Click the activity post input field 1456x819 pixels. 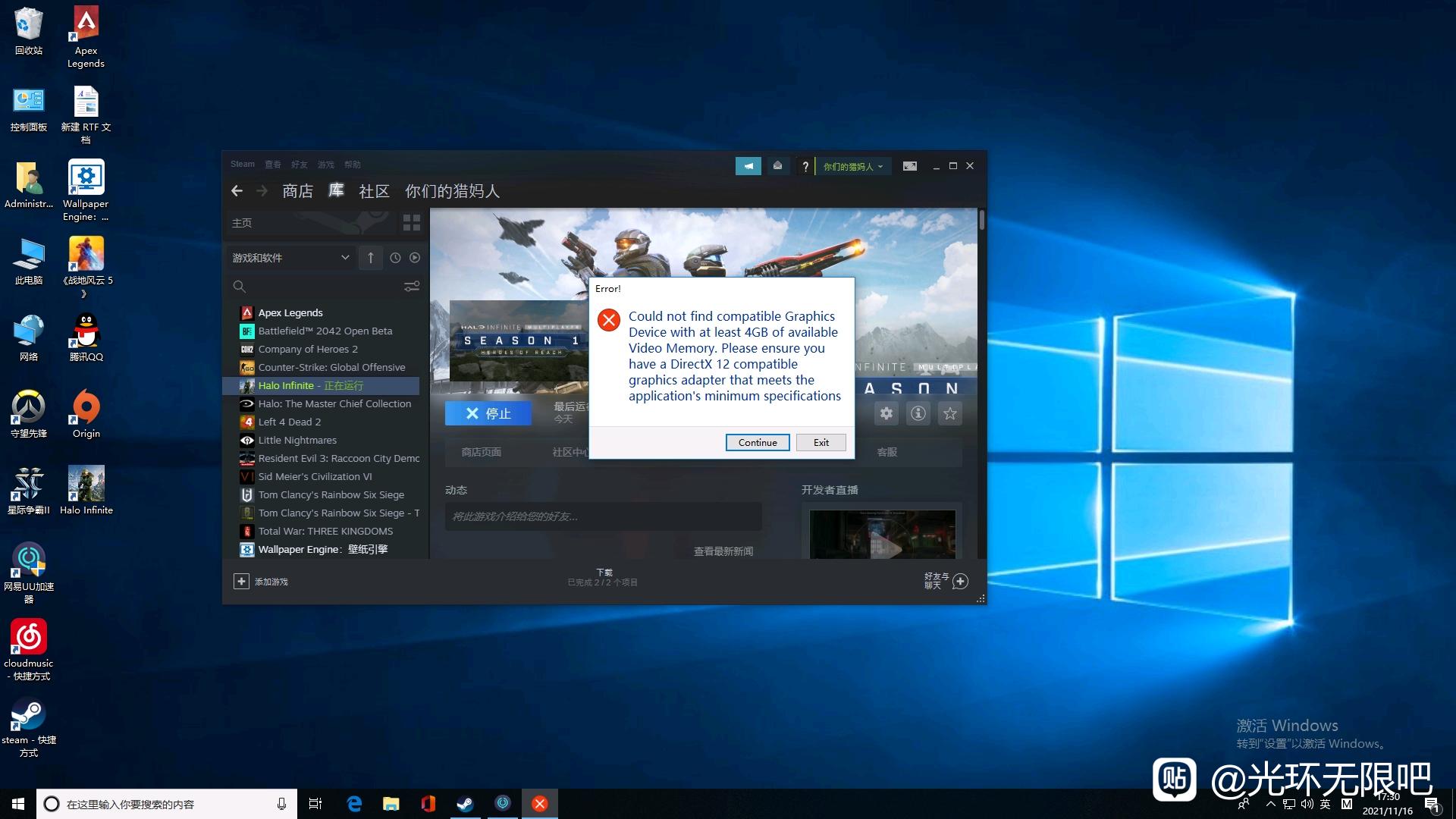(603, 516)
